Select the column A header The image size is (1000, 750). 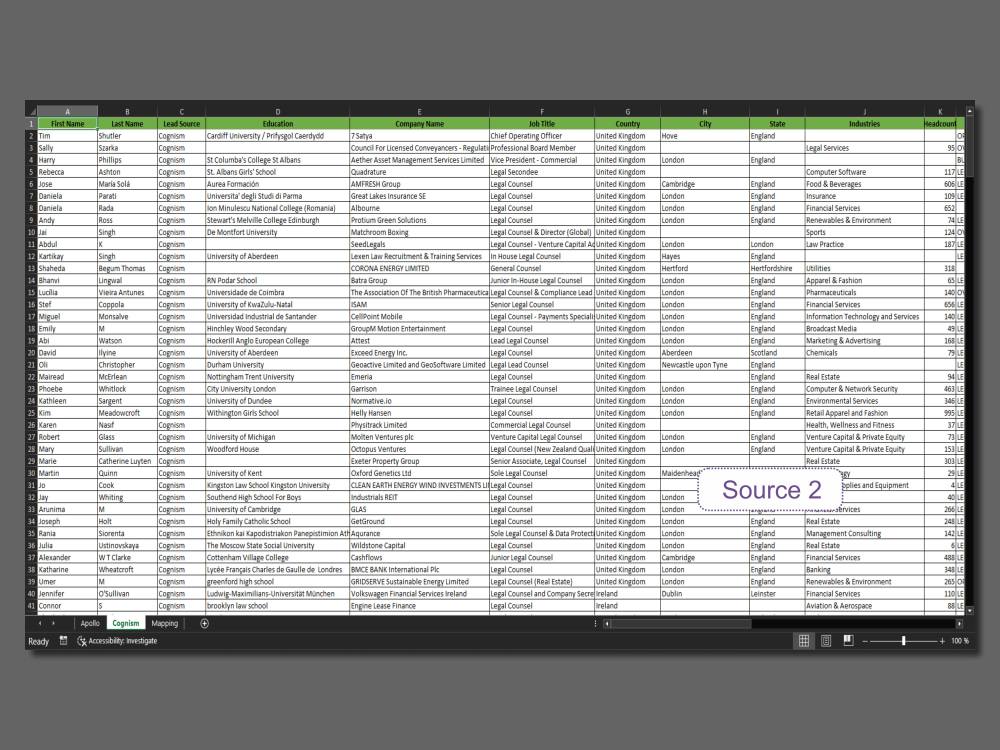pyautogui.click(x=67, y=111)
